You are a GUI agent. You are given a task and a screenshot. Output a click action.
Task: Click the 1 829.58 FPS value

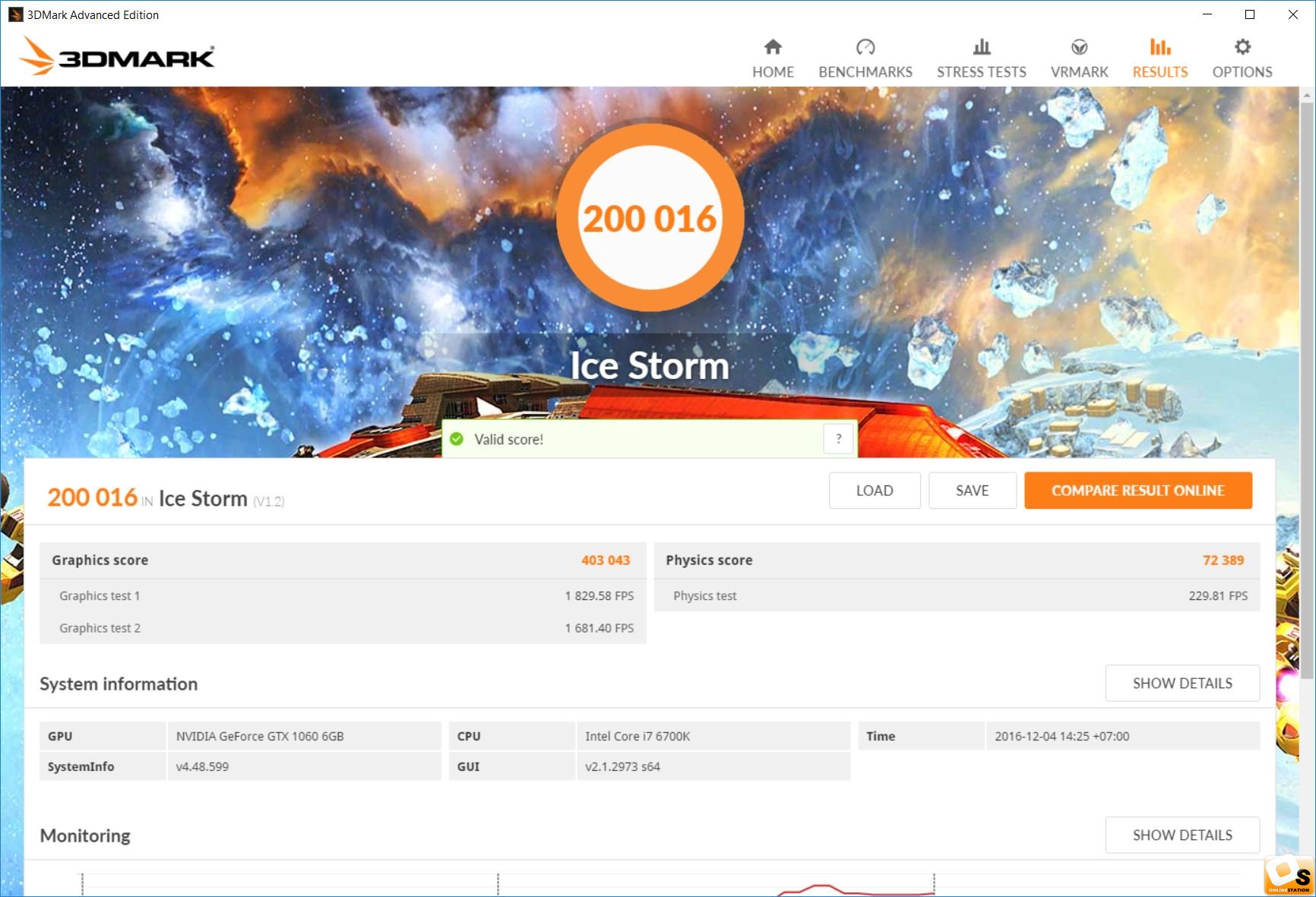click(x=599, y=596)
